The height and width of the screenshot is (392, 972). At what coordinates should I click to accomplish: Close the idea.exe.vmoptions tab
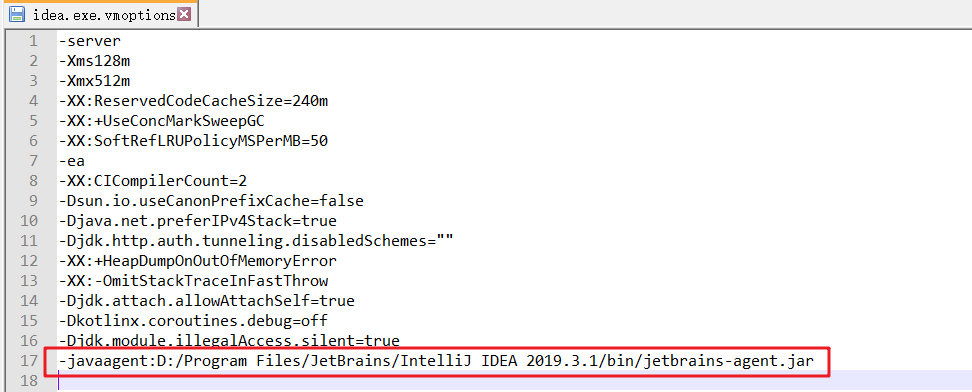[x=183, y=14]
